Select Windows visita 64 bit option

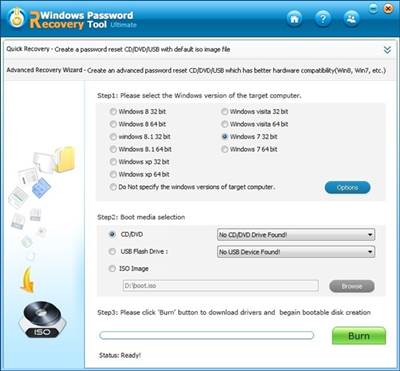pyautogui.click(x=225, y=124)
